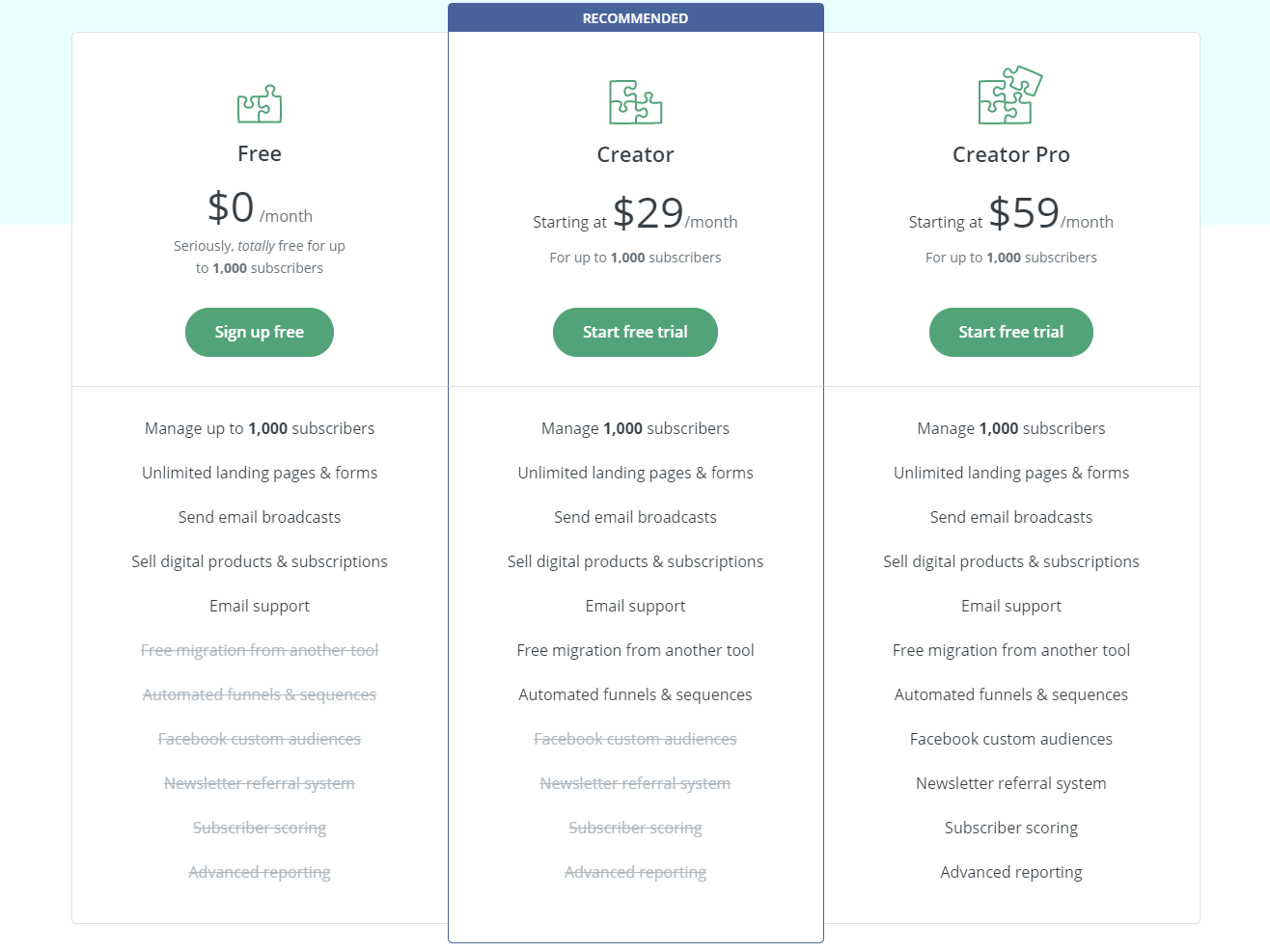The width and height of the screenshot is (1270, 952).
Task: Click the $29 price in Creator
Action: [649, 212]
